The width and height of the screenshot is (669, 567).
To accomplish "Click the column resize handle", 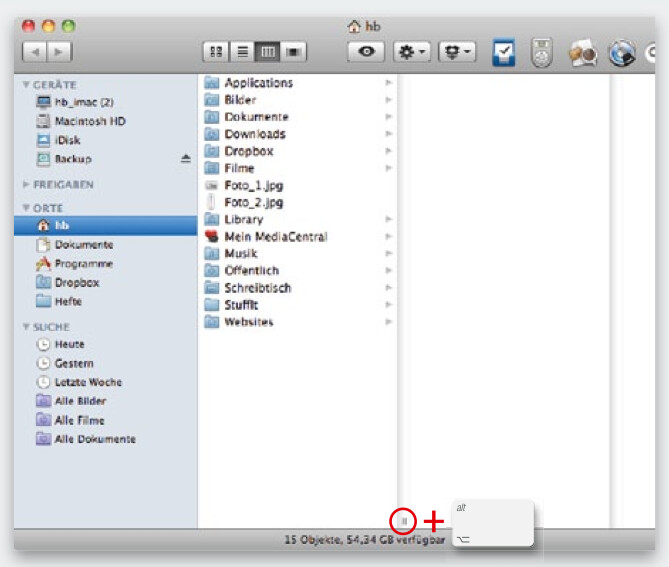I will (x=403, y=521).
